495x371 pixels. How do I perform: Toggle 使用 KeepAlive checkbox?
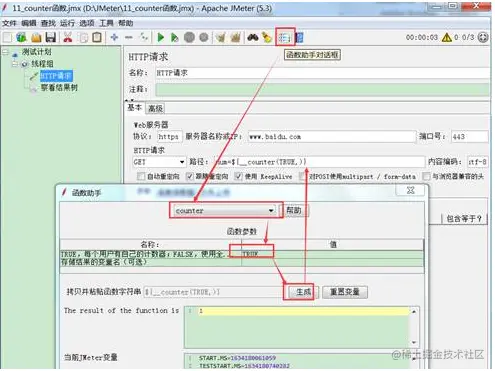click(238, 176)
